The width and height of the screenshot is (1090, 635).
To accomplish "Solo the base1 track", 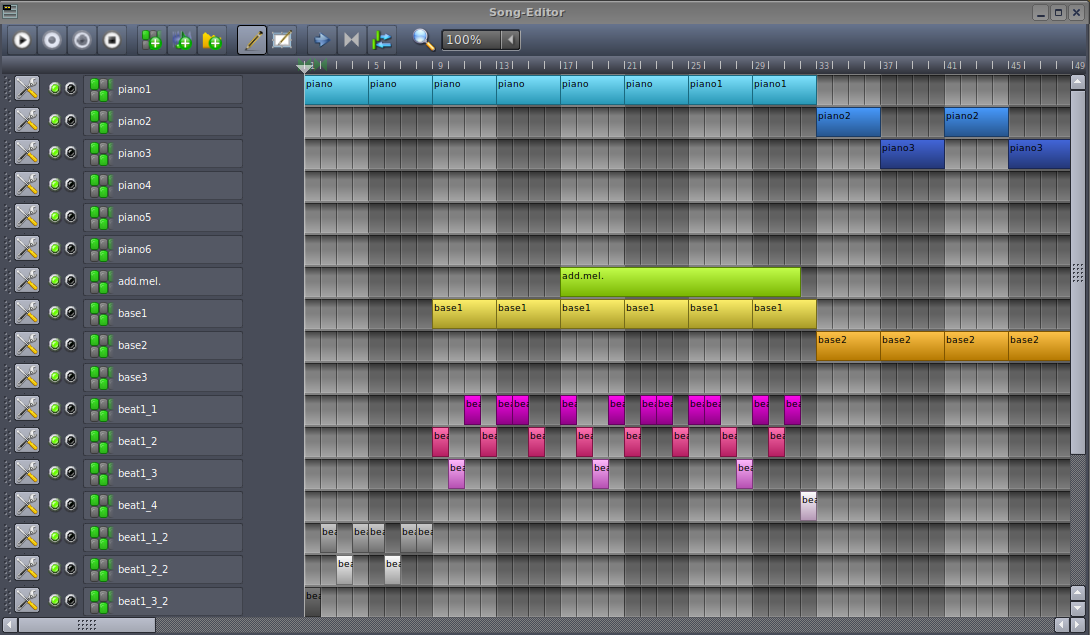I will coord(71,312).
